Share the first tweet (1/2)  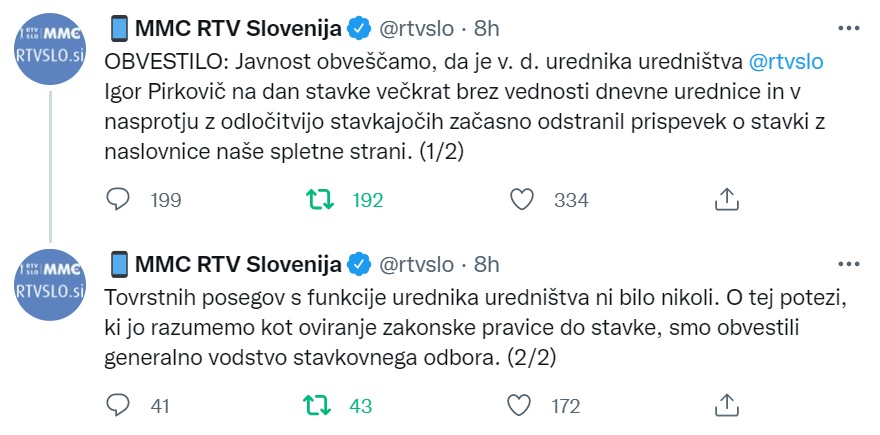726,200
